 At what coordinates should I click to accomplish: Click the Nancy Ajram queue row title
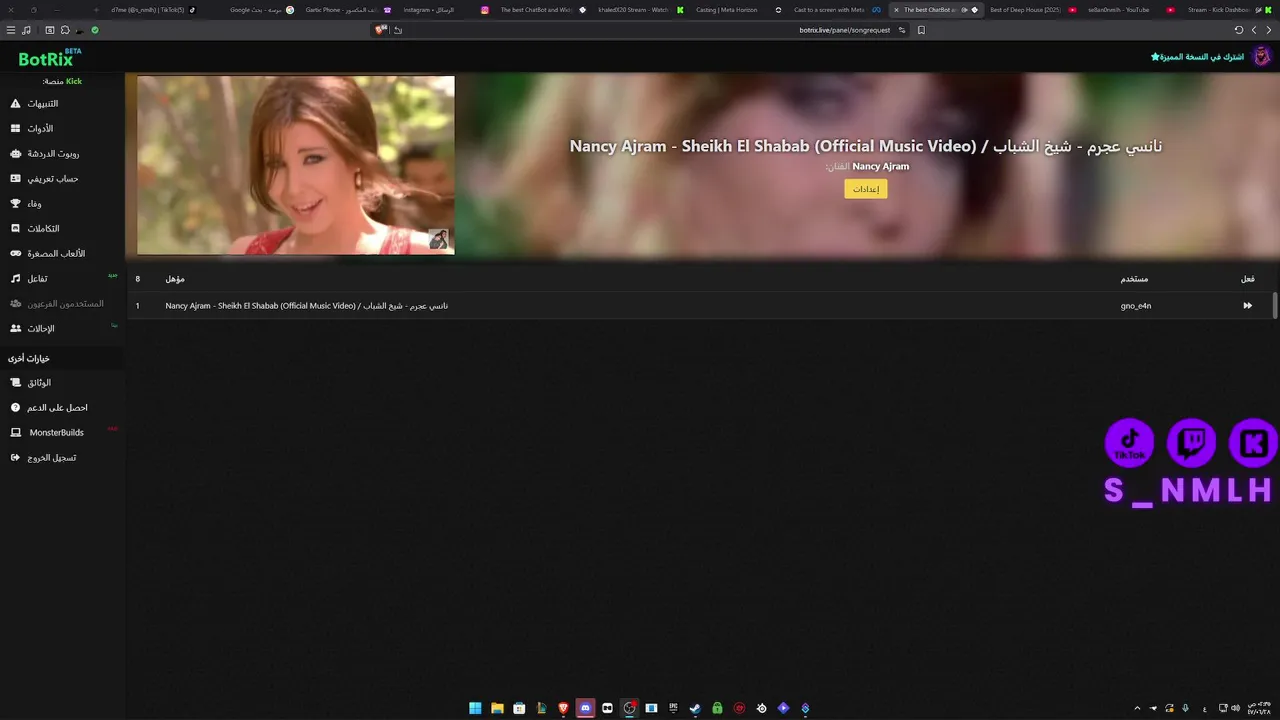[x=307, y=306]
